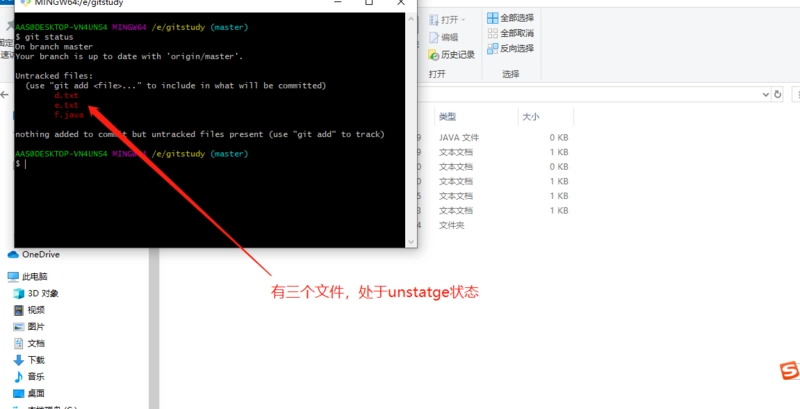Open the address bar history dropdown
Viewport: 800px width, 409px height.
coord(765,94)
